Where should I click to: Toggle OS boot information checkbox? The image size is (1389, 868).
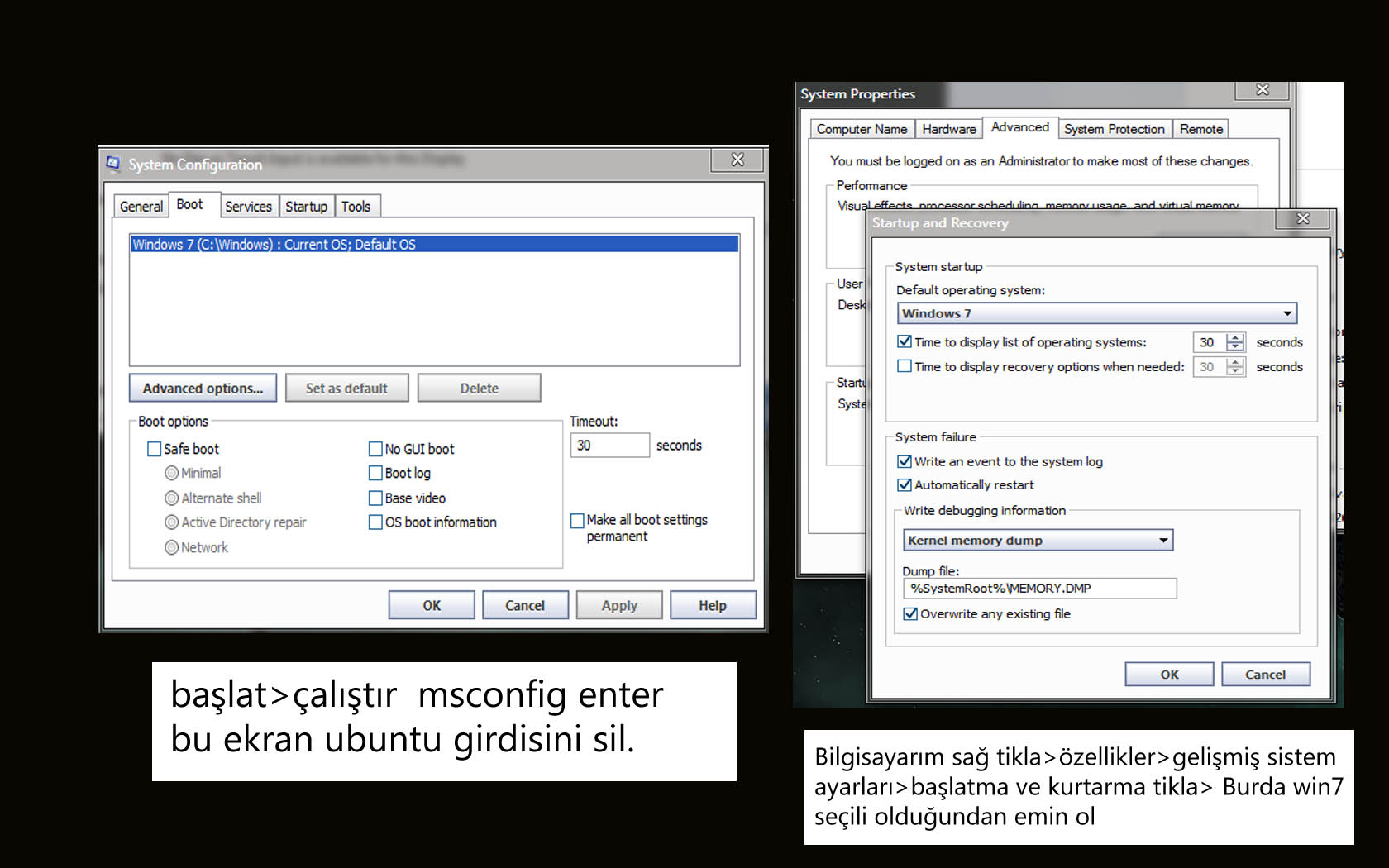[375, 522]
